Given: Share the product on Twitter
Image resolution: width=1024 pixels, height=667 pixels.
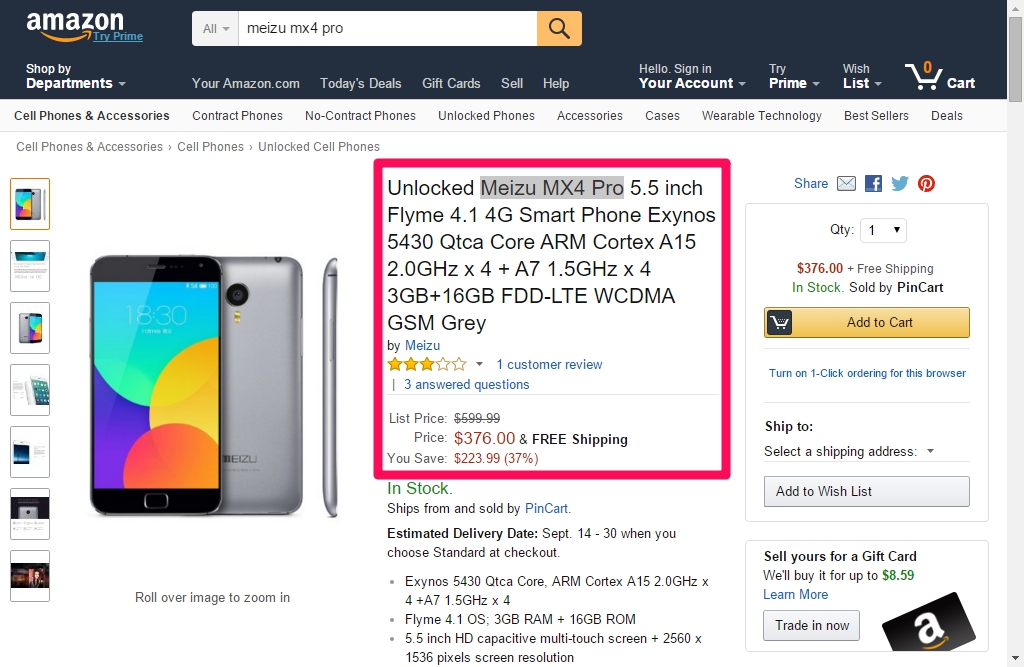Looking at the screenshot, I should pos(898,184).
